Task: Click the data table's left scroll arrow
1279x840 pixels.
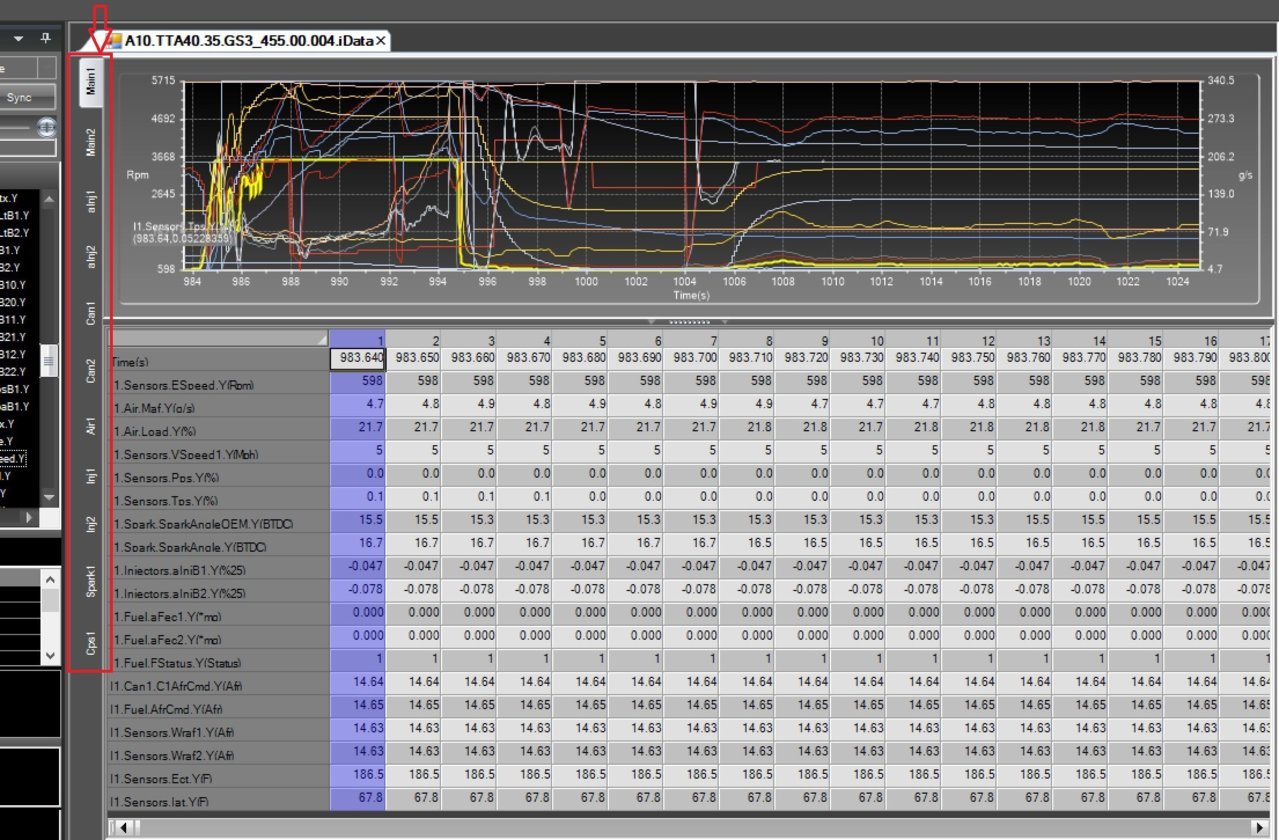Action: pyautogui.click(x=123, y=828)
